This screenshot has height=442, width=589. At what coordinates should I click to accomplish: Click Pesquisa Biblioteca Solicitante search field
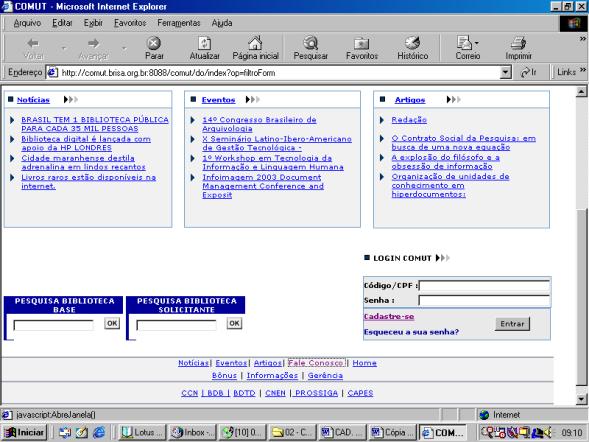click(x=176, y=325)
